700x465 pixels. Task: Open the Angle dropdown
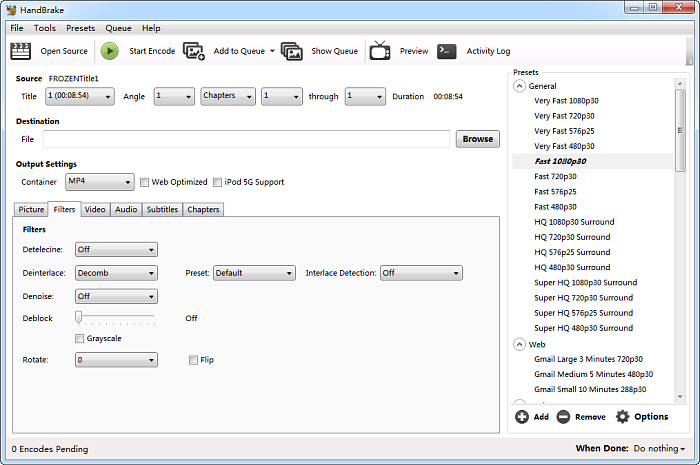coord(174,96)
